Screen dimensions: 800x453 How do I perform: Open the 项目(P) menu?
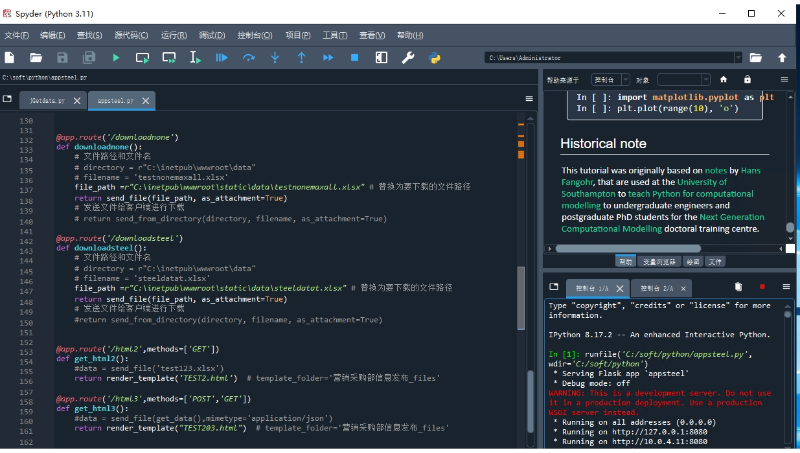click(298, 35)
